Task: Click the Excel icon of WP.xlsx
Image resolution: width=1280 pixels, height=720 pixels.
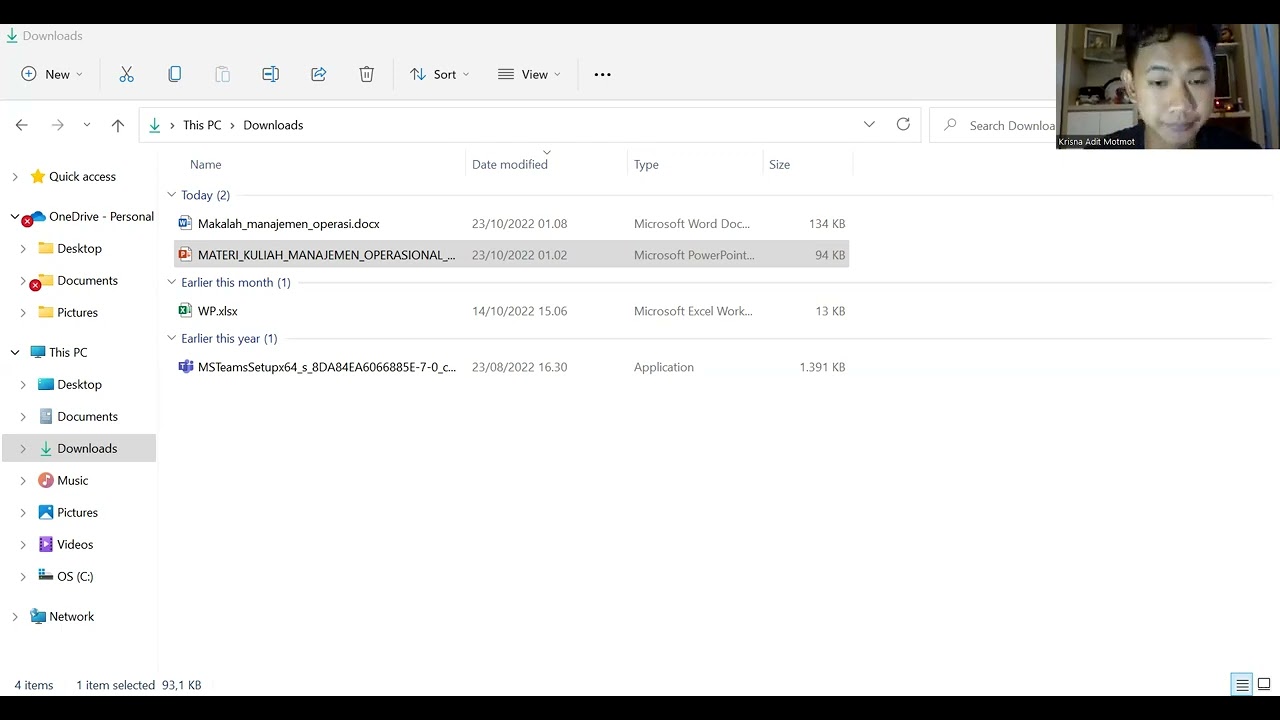Action: [185, 310]
